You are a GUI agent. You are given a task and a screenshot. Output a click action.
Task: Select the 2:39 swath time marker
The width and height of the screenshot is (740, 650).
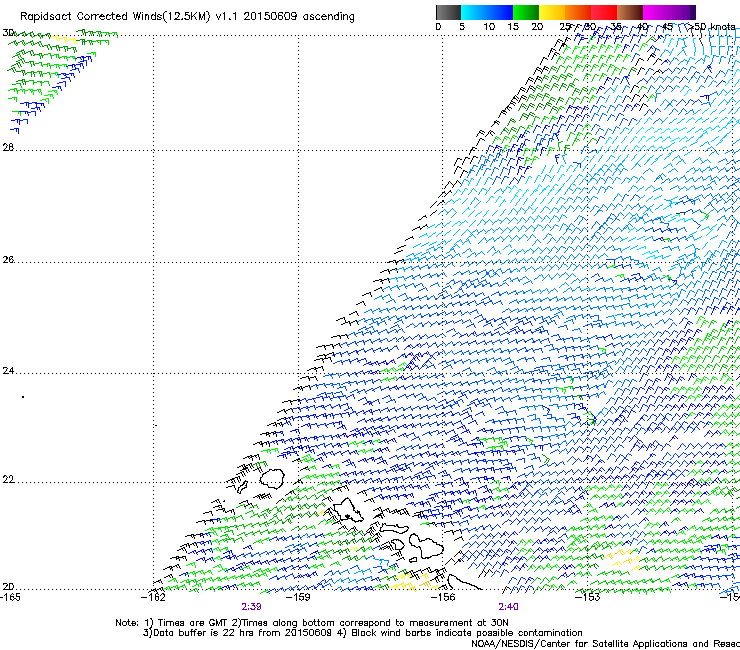click(252, 607)
